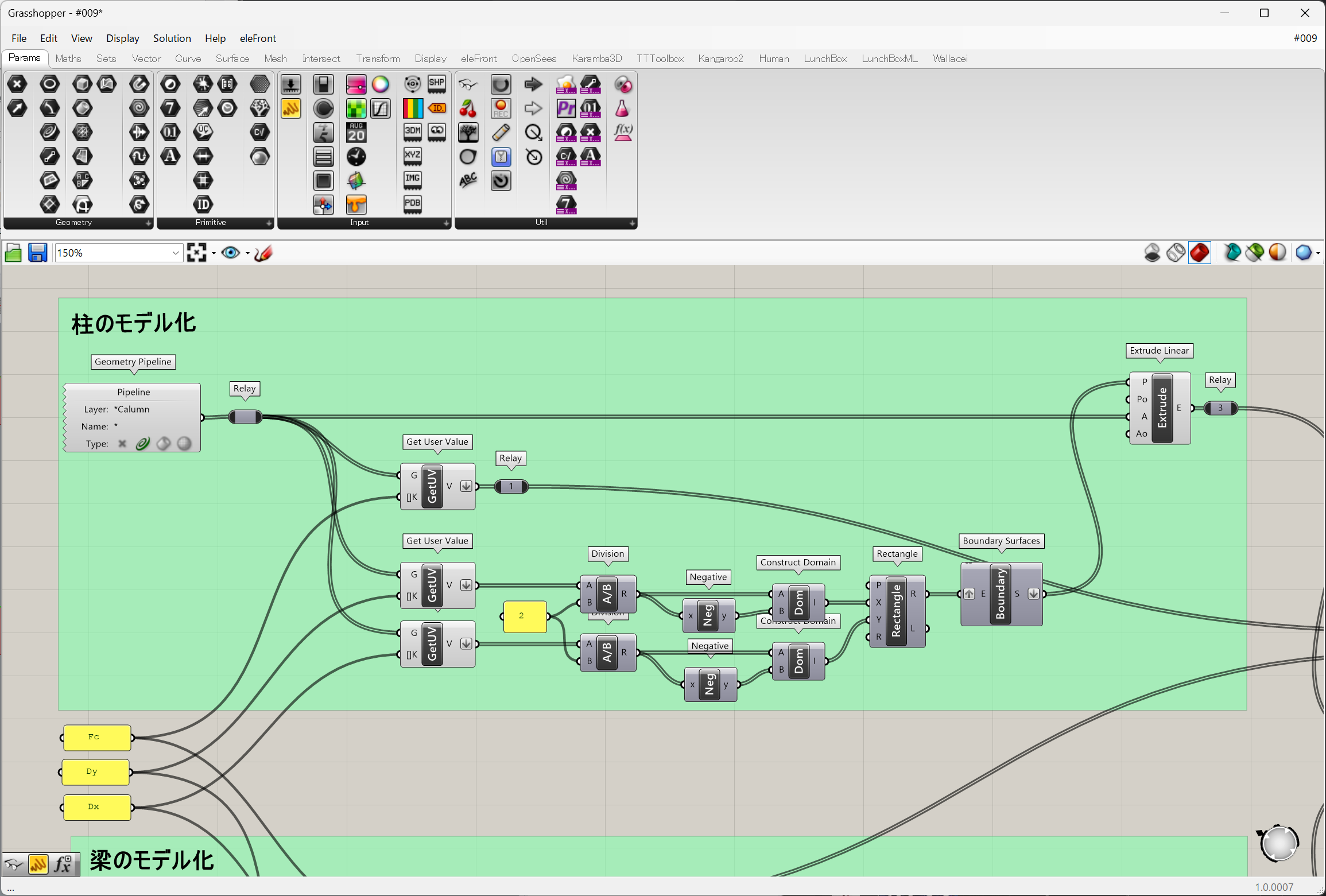Enable shaded preview red cylinder mode
Image resolution: width=1326 pixels, height=896 pixels.
coord(1199,253)
